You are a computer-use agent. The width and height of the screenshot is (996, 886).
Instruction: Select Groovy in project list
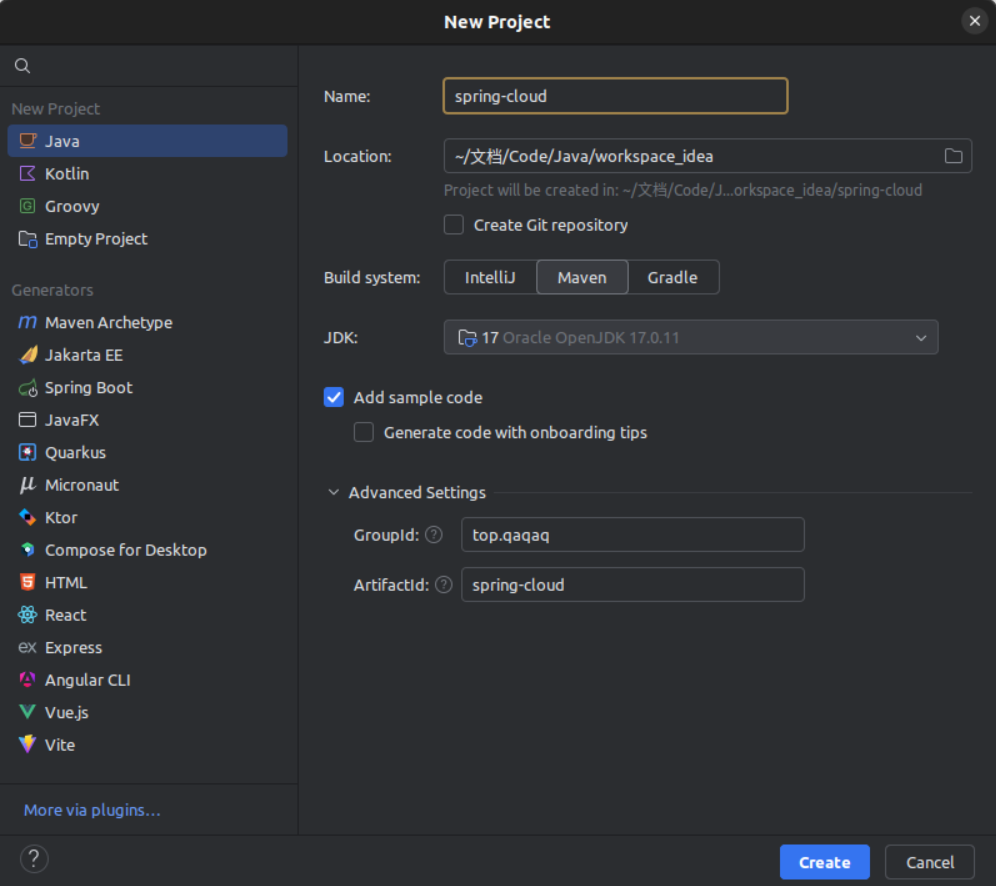click(x=147, y=206)
